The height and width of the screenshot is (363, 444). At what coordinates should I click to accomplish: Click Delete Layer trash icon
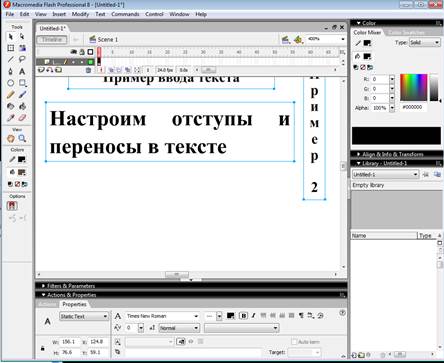tap(88, 70)
